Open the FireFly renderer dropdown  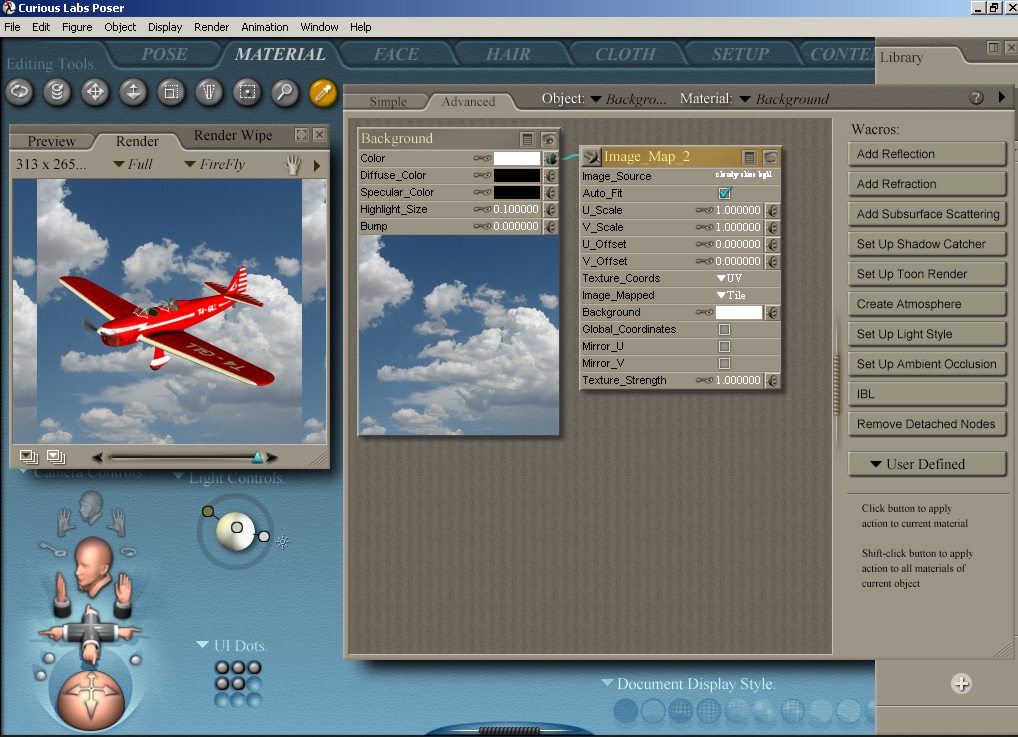click(214, 164)
